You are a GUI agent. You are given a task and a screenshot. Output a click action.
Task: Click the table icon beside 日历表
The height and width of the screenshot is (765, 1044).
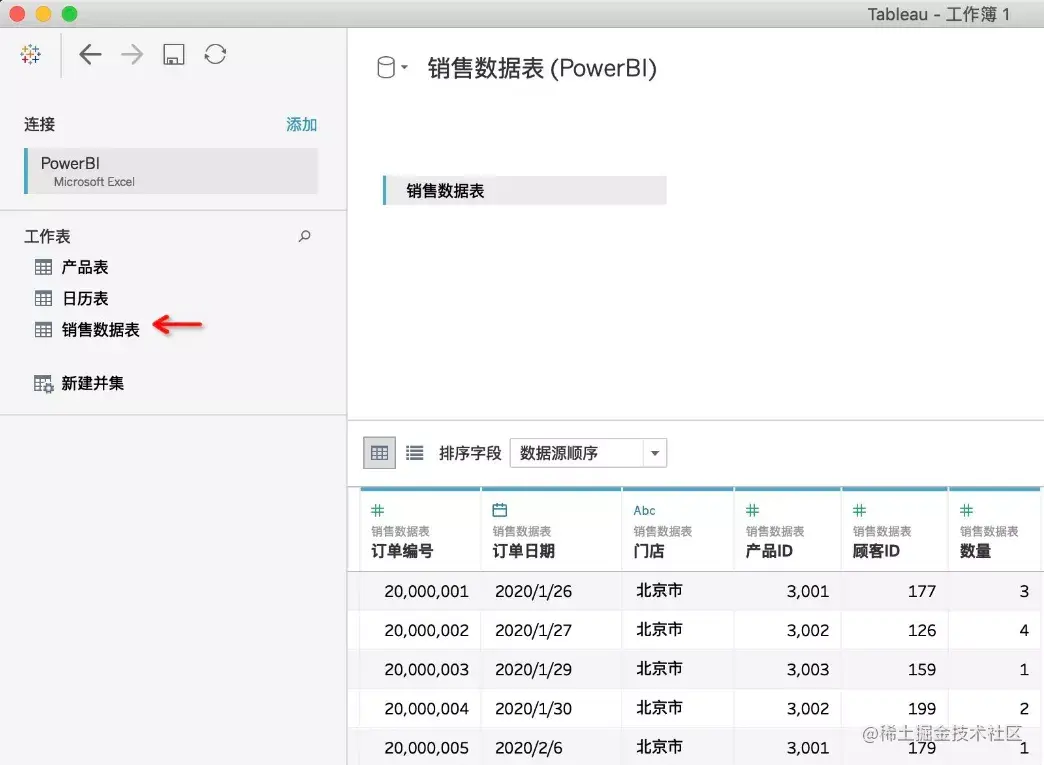coord(43,298)
